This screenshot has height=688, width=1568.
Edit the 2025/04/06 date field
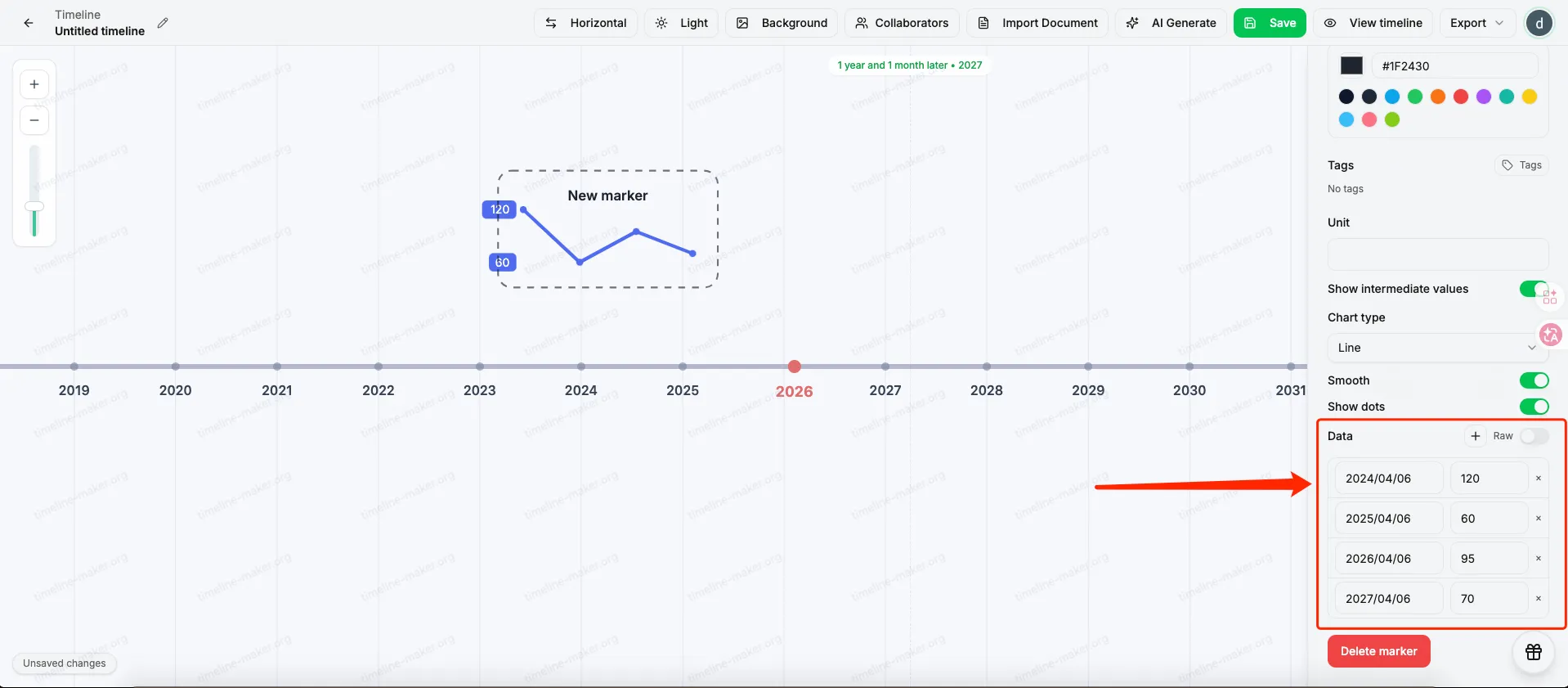pyautogui.click(x=1389, y=519)
